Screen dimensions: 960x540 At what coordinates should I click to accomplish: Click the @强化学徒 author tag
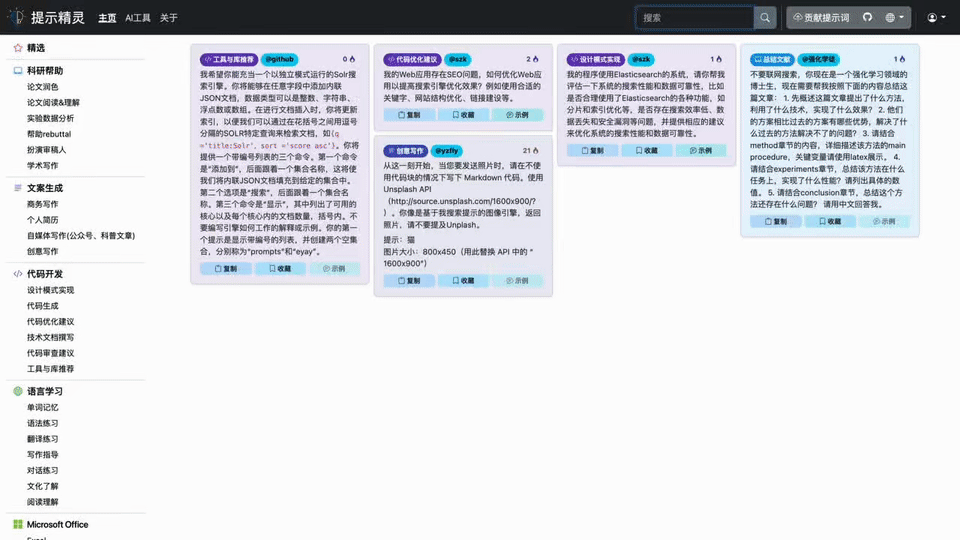tap(818, 59)
